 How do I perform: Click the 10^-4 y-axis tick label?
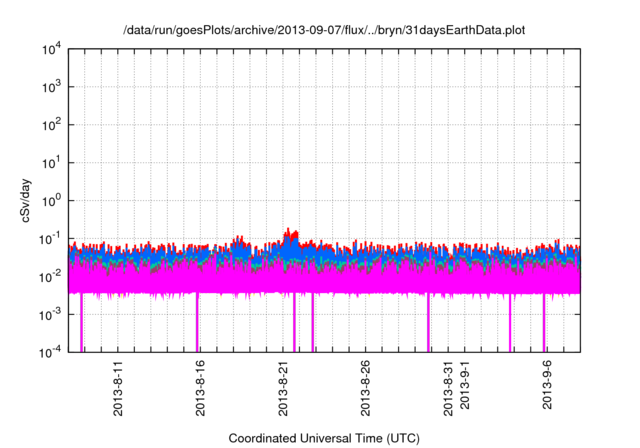point(50,352)
